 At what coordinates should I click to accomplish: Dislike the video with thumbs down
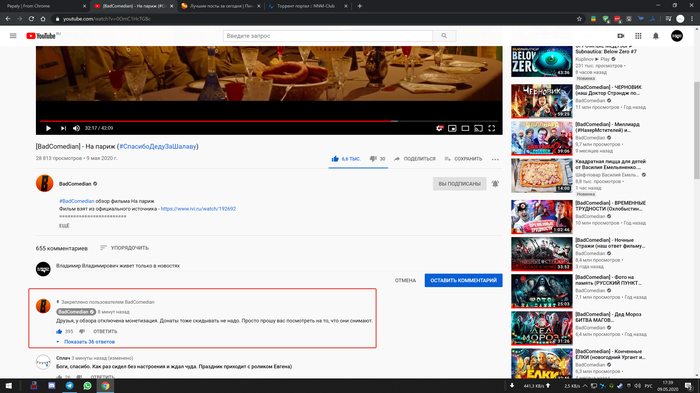(378, 159)
